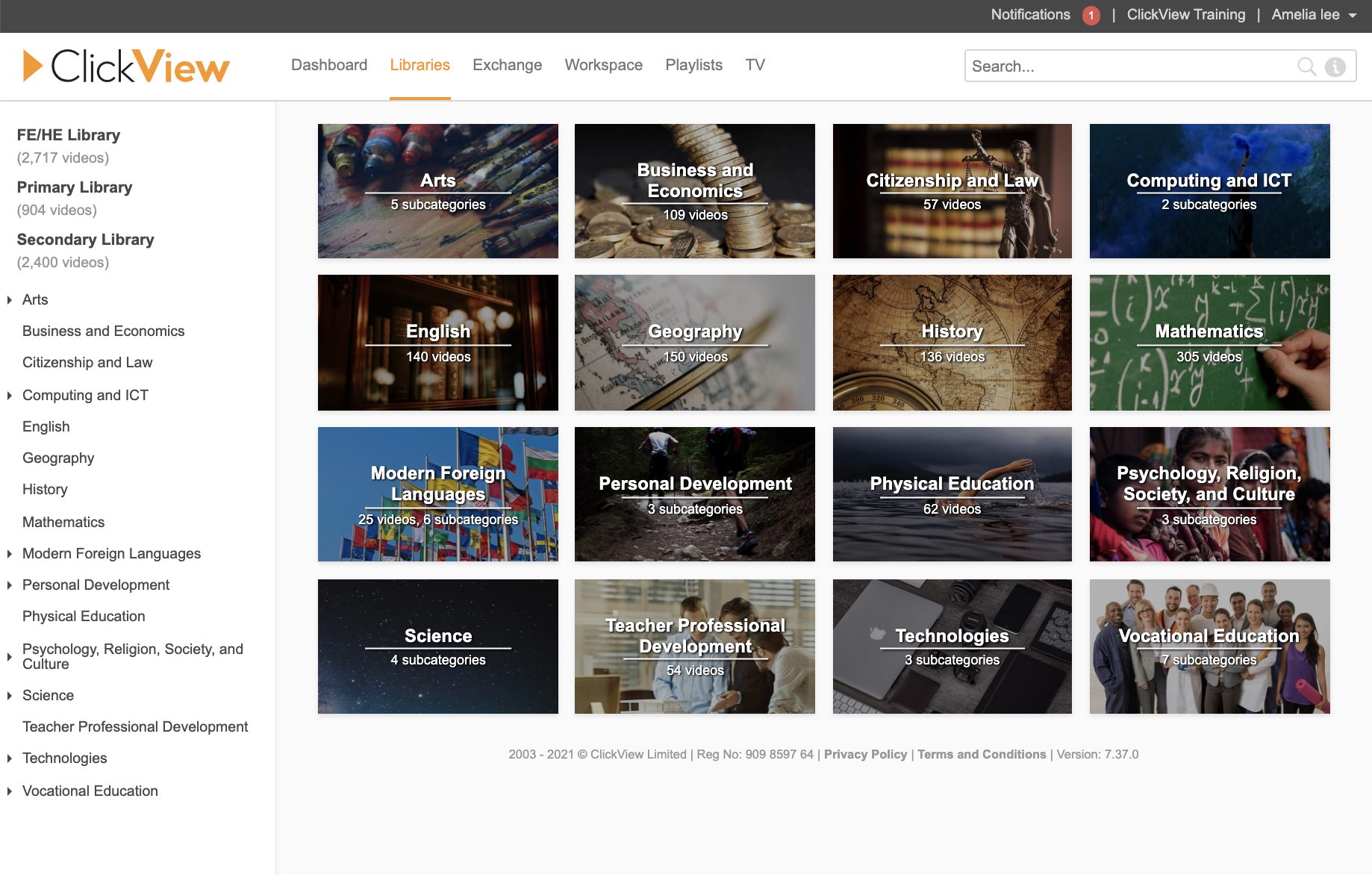Screen dimensions: 1372x875
Task: Expand Personal Development sidebar arrow
Action: (x=10, y=585)
